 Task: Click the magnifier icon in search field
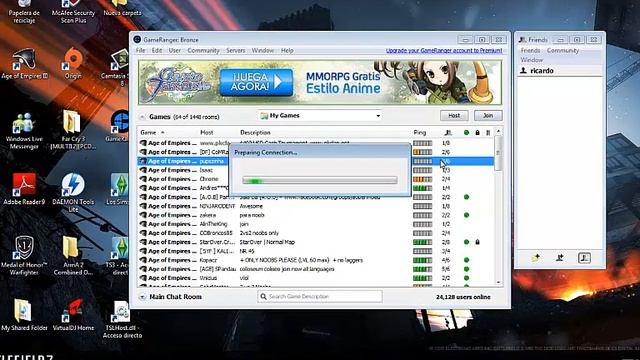[x=264, y=297]
